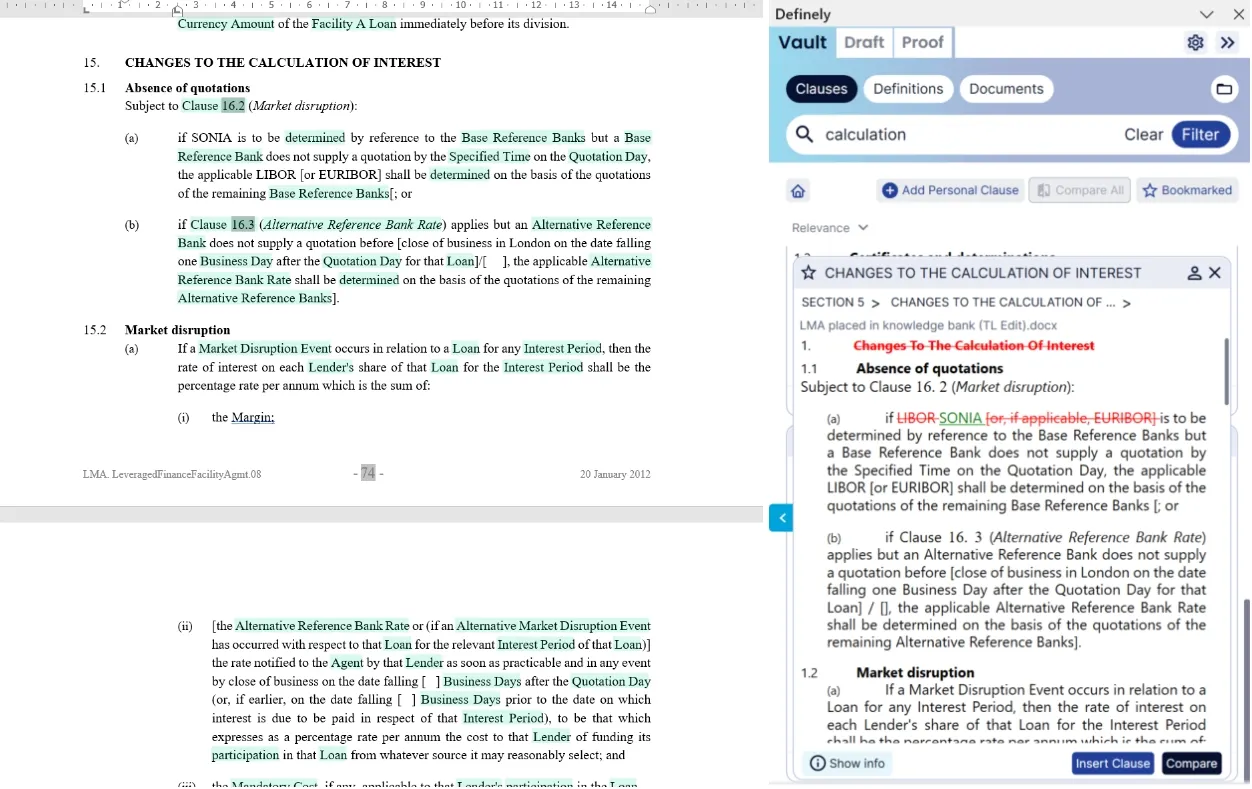The width and height of the screenshot is (1252, 789).
Task: Open the Proof tab
Action: (x=922, y=42)
